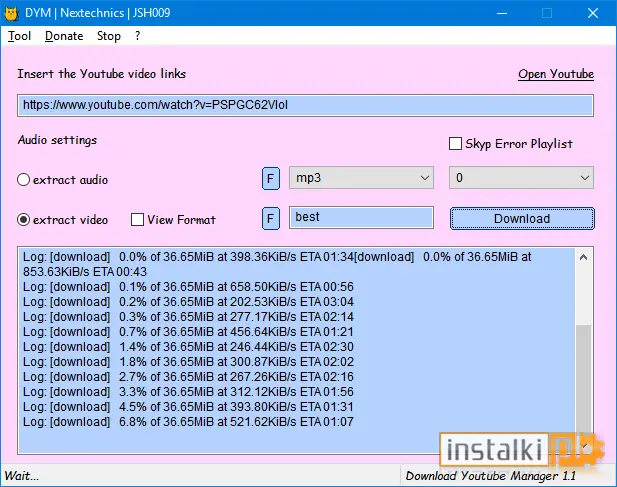Click log line showing 4.5% ETA 01:31
The width and height of the screenshot is (617, 487).
pyautogui.click(x=188, y=407)
